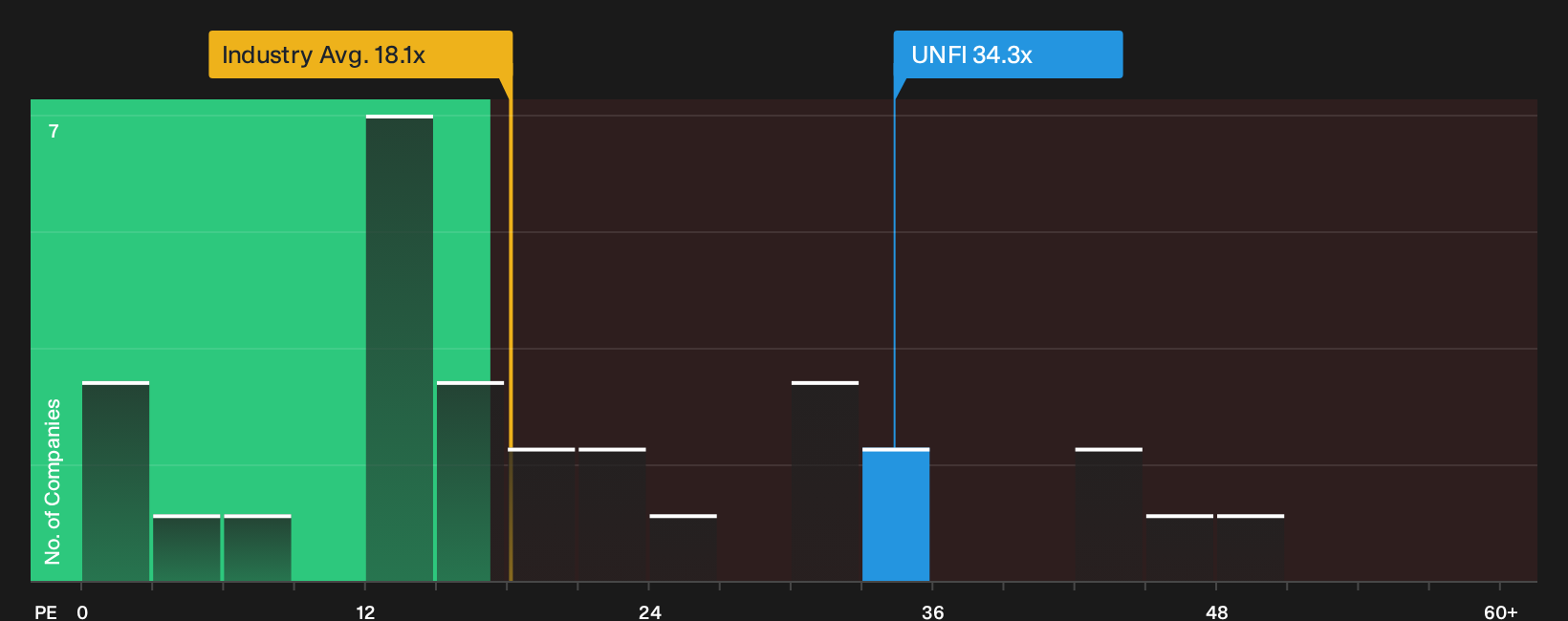Click the 48 tick label on PE axis

[1216, 612]
